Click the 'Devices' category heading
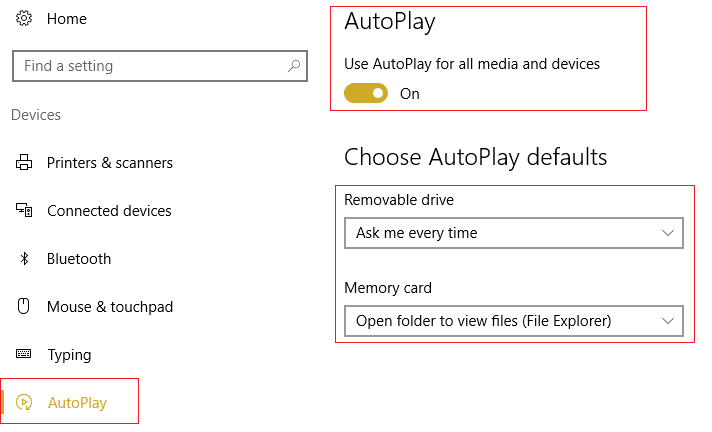This screenshot has width=712, height=432. click(36, 115)
